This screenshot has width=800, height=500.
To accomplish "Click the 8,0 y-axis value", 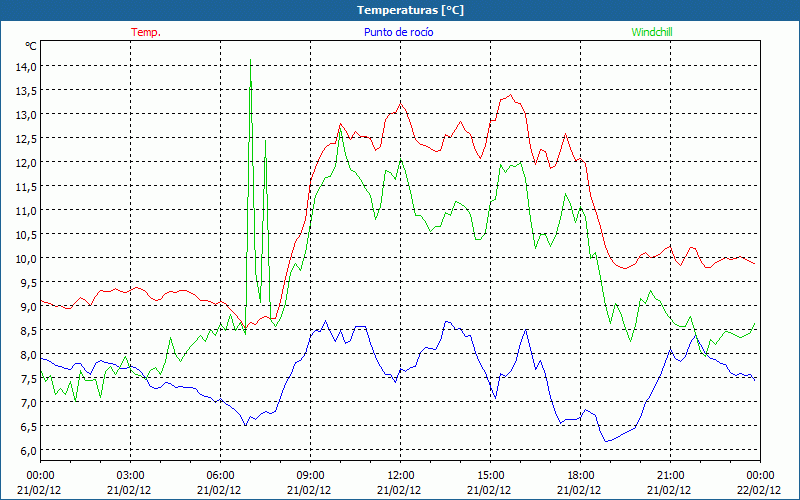I will tap(28, 354).
